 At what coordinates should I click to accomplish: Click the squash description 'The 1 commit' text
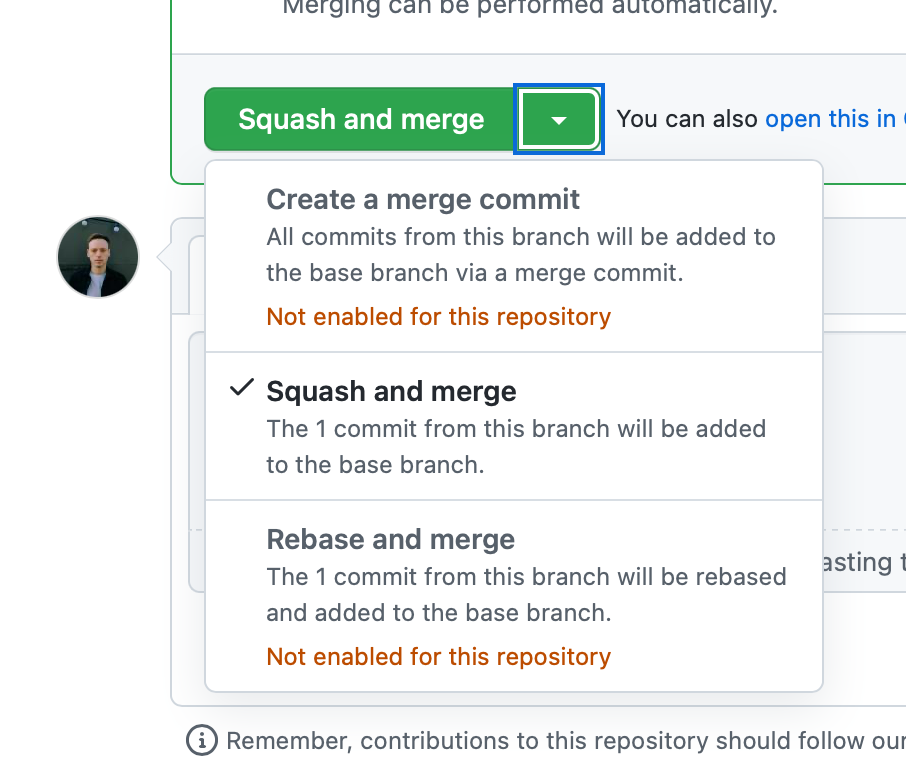pos(516,447)
